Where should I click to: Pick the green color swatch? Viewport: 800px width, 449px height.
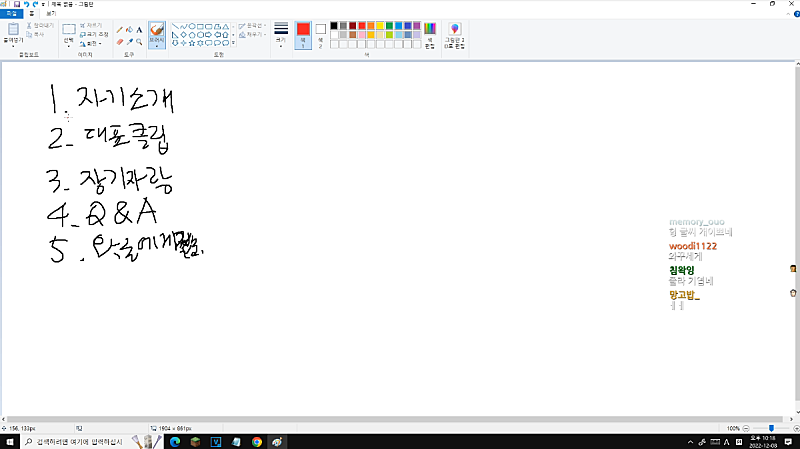(389, 26)
